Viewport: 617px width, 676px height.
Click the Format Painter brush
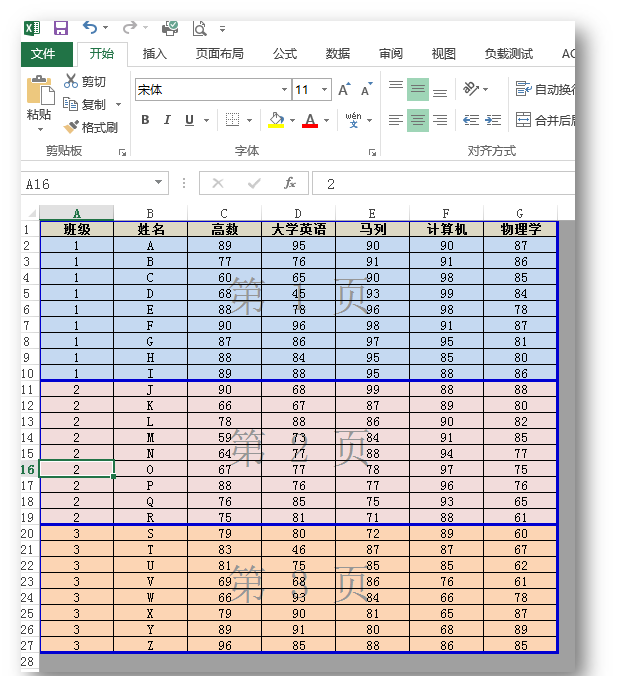click(x=71, y=126)
